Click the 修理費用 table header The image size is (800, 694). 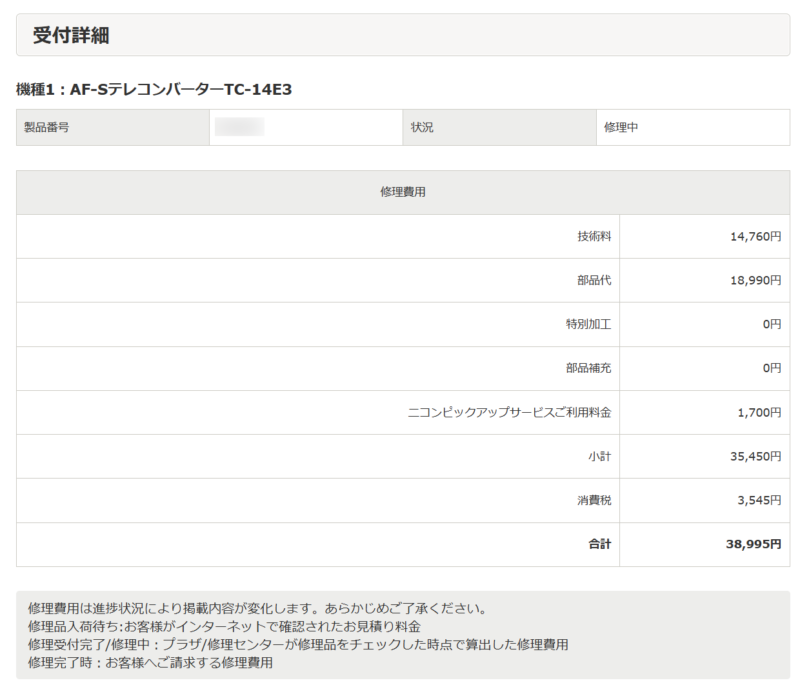403,192
